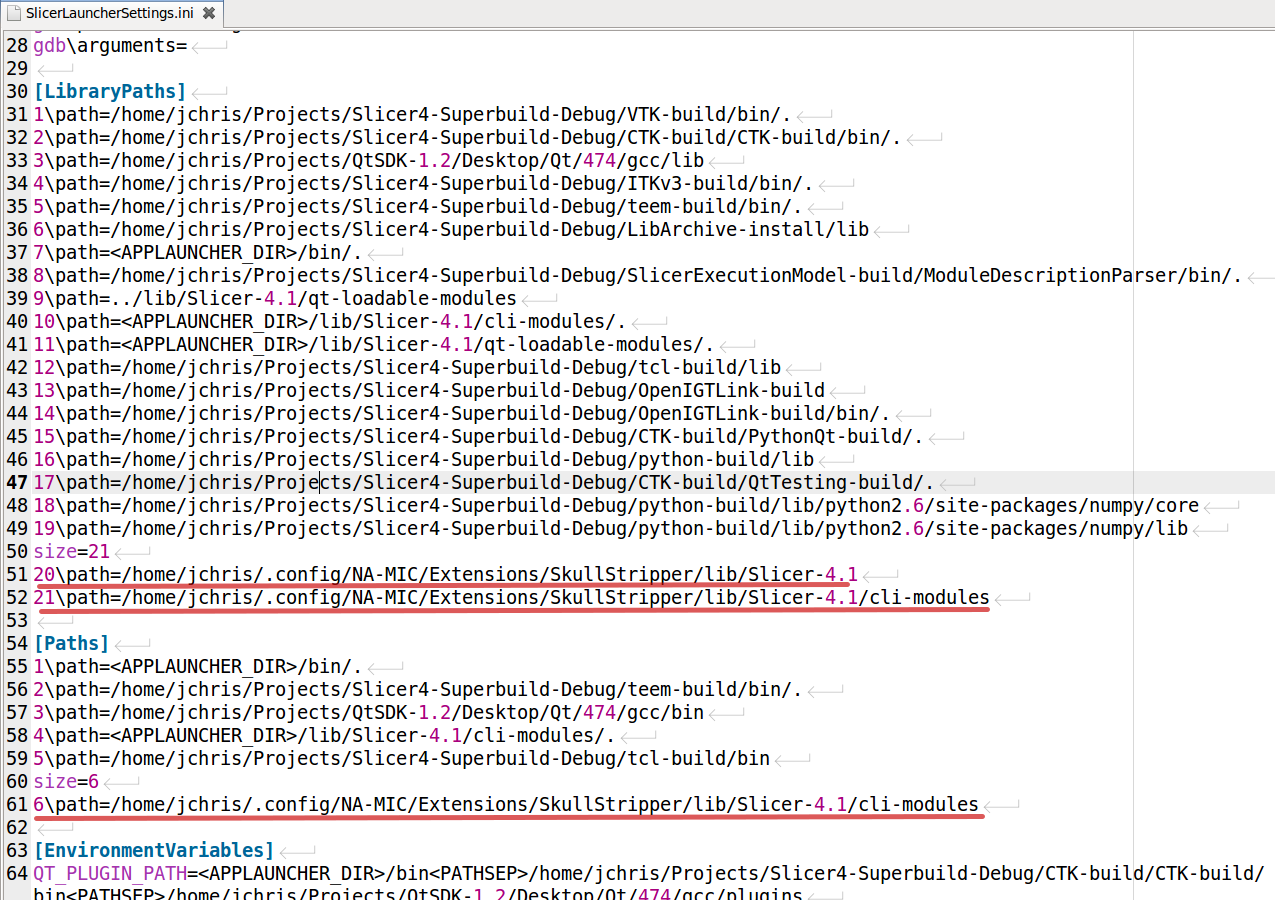Place cursor on the size=6 entry

tap(65, 781)
